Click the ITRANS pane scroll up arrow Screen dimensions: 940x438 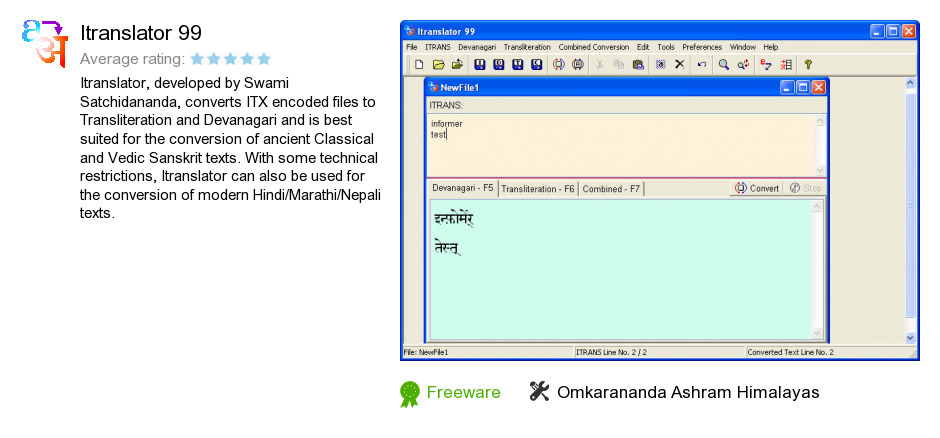[x=820, y=121]
